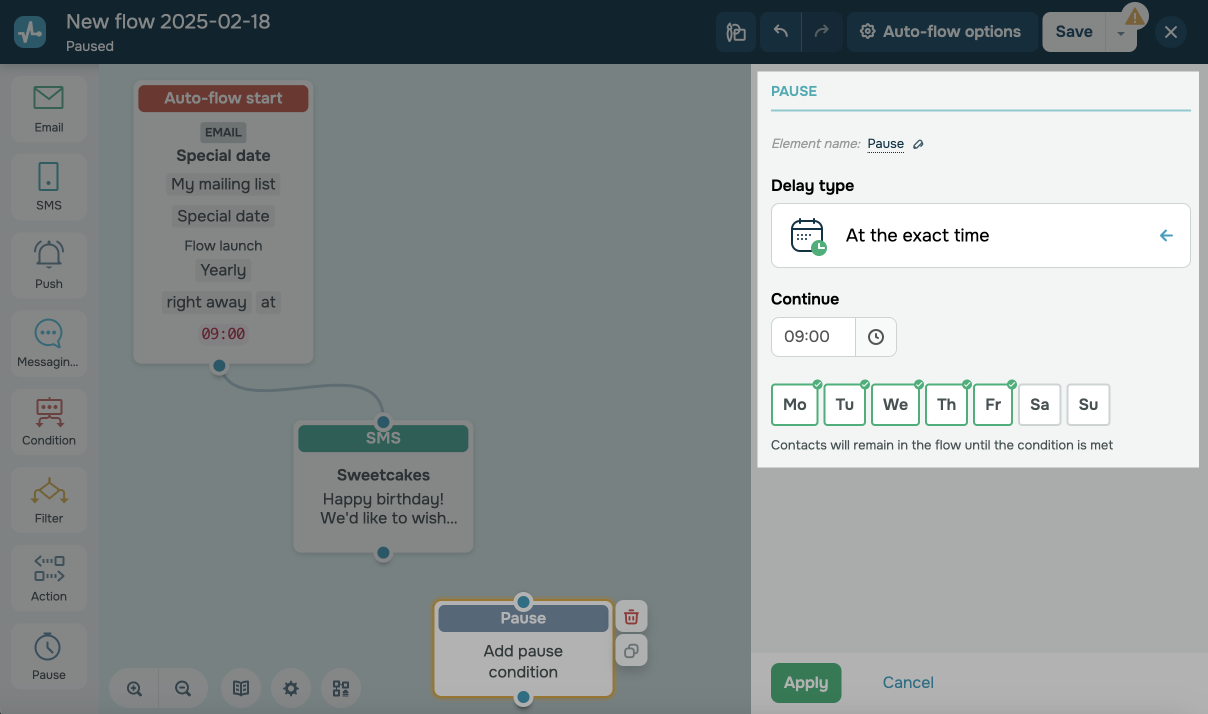Viewport: 1208px width, 714px height.
Task: Click the test flow icon in header
Action: point(736,32)
